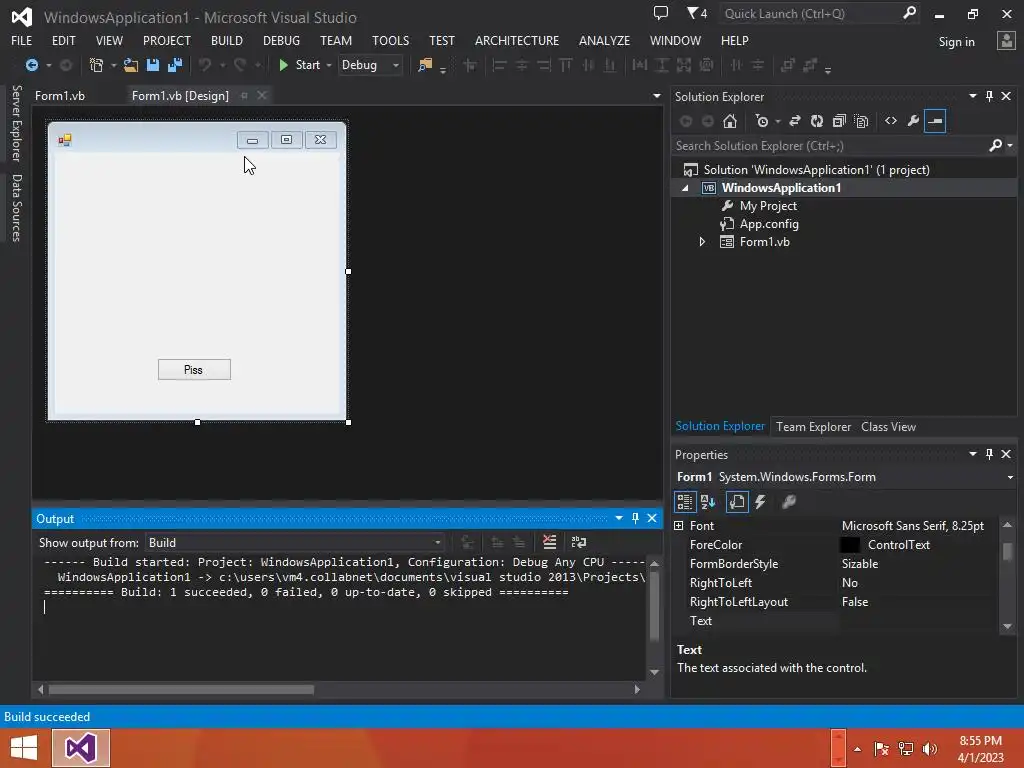Click Clear All icon in Output toolbar
1024x768 pixels.
point(549,542)
